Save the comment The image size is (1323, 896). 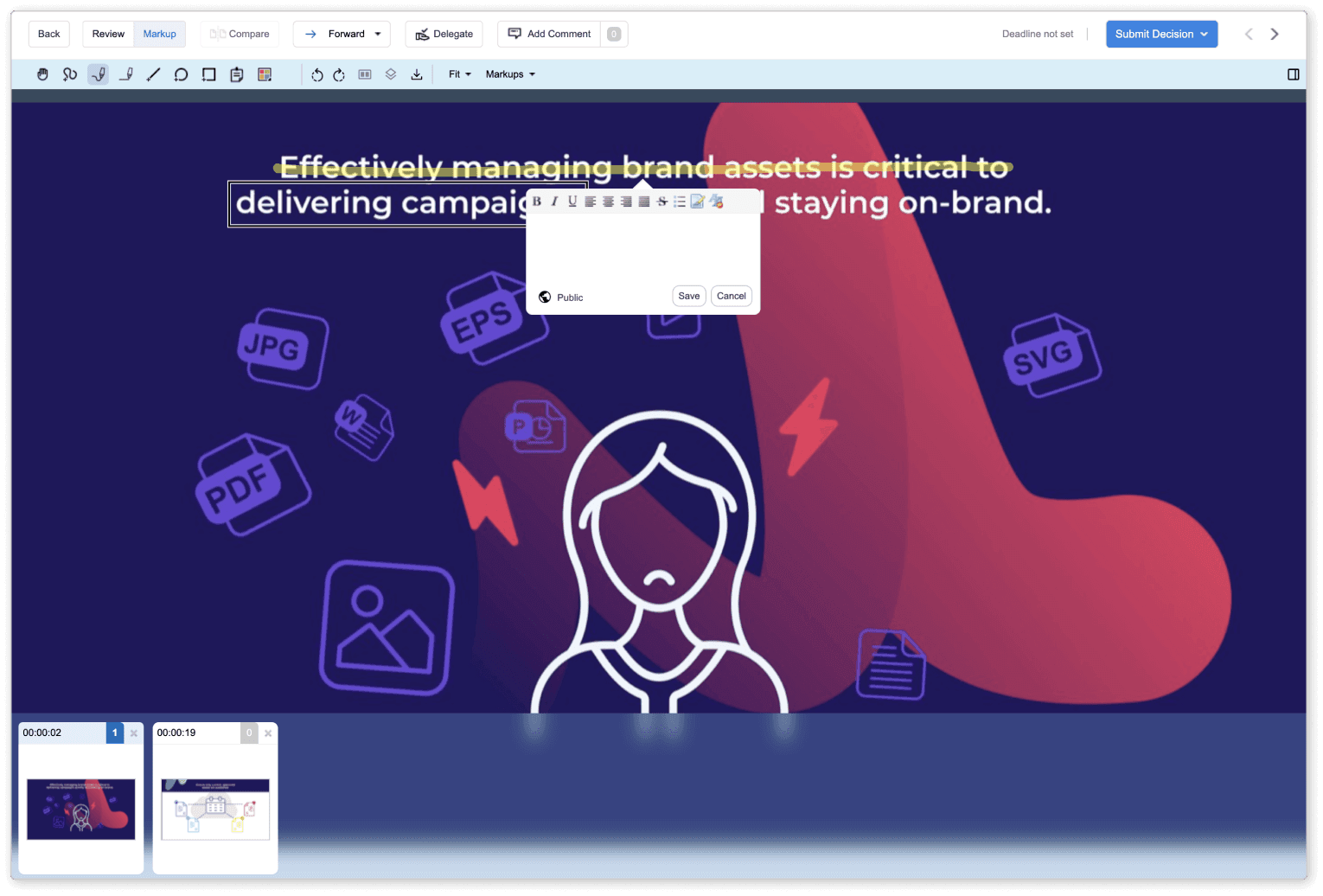(x=688, y=296)
